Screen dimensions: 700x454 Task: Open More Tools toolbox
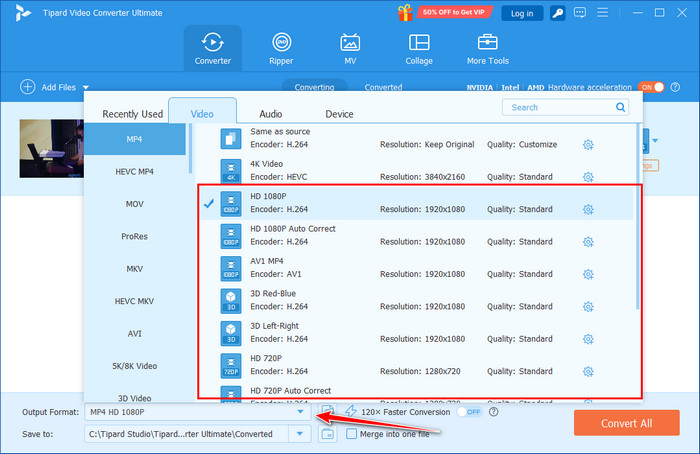click(488, 48)
